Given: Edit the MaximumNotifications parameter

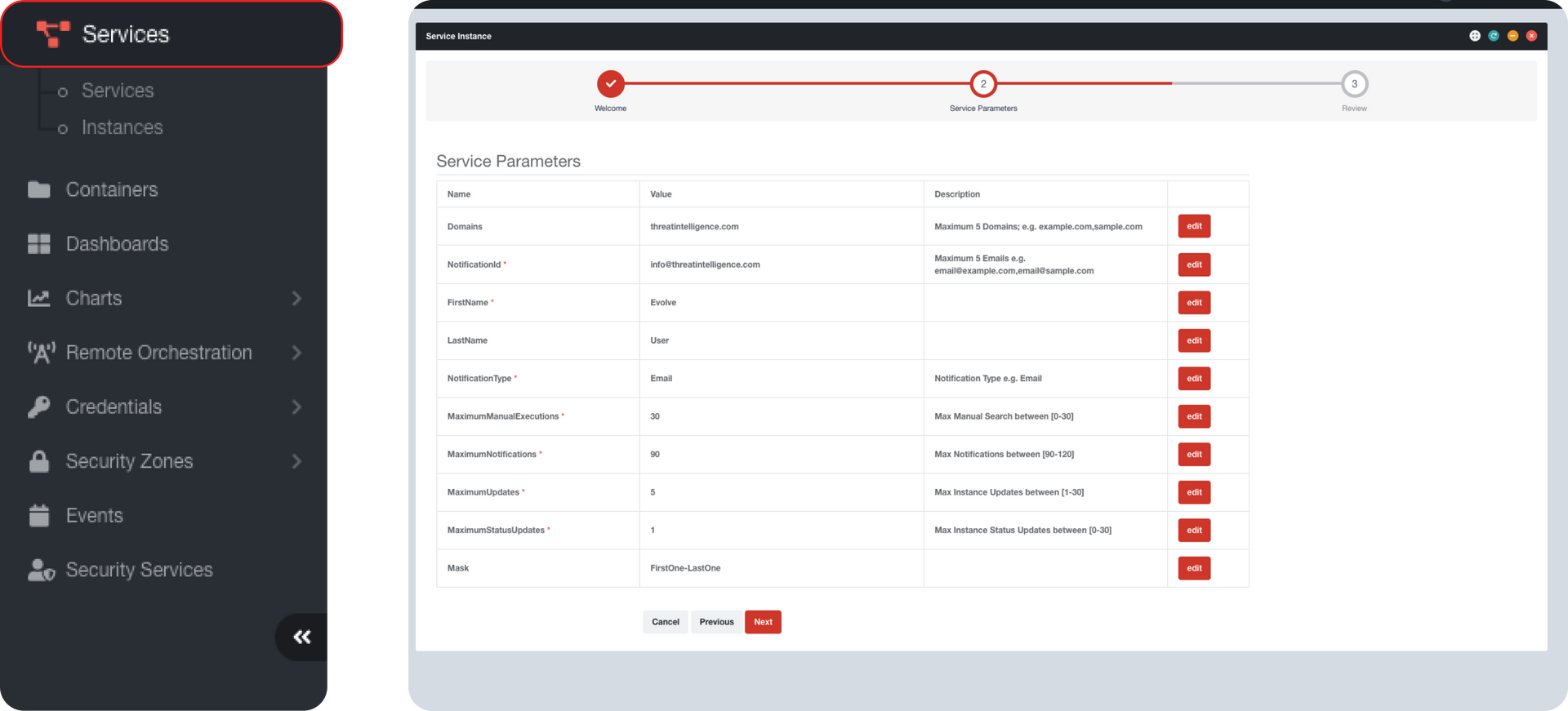Looking at the screenshot, I should (x=1194, y=454).
